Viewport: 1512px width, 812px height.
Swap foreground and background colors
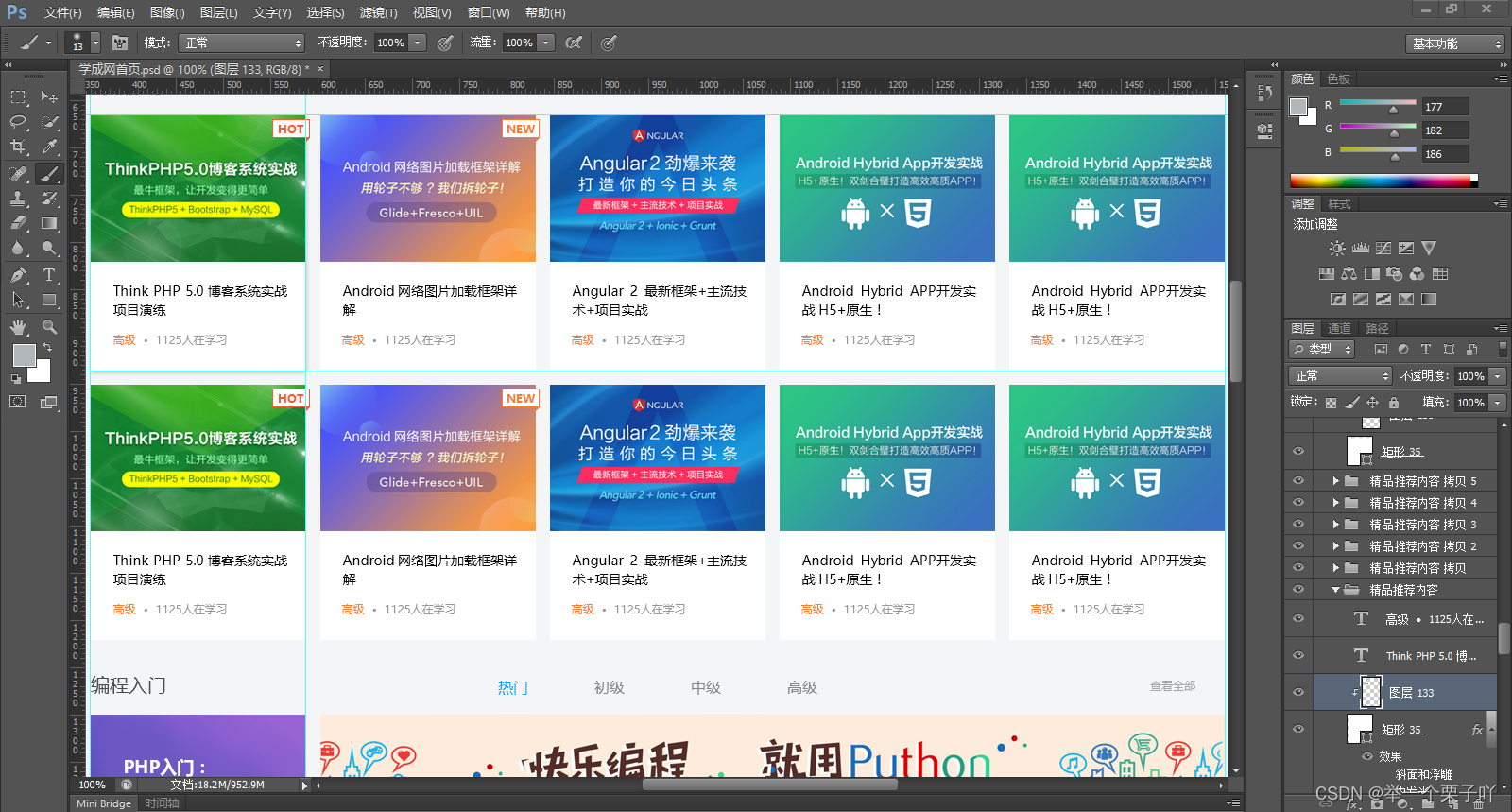(x=47, y=348)
